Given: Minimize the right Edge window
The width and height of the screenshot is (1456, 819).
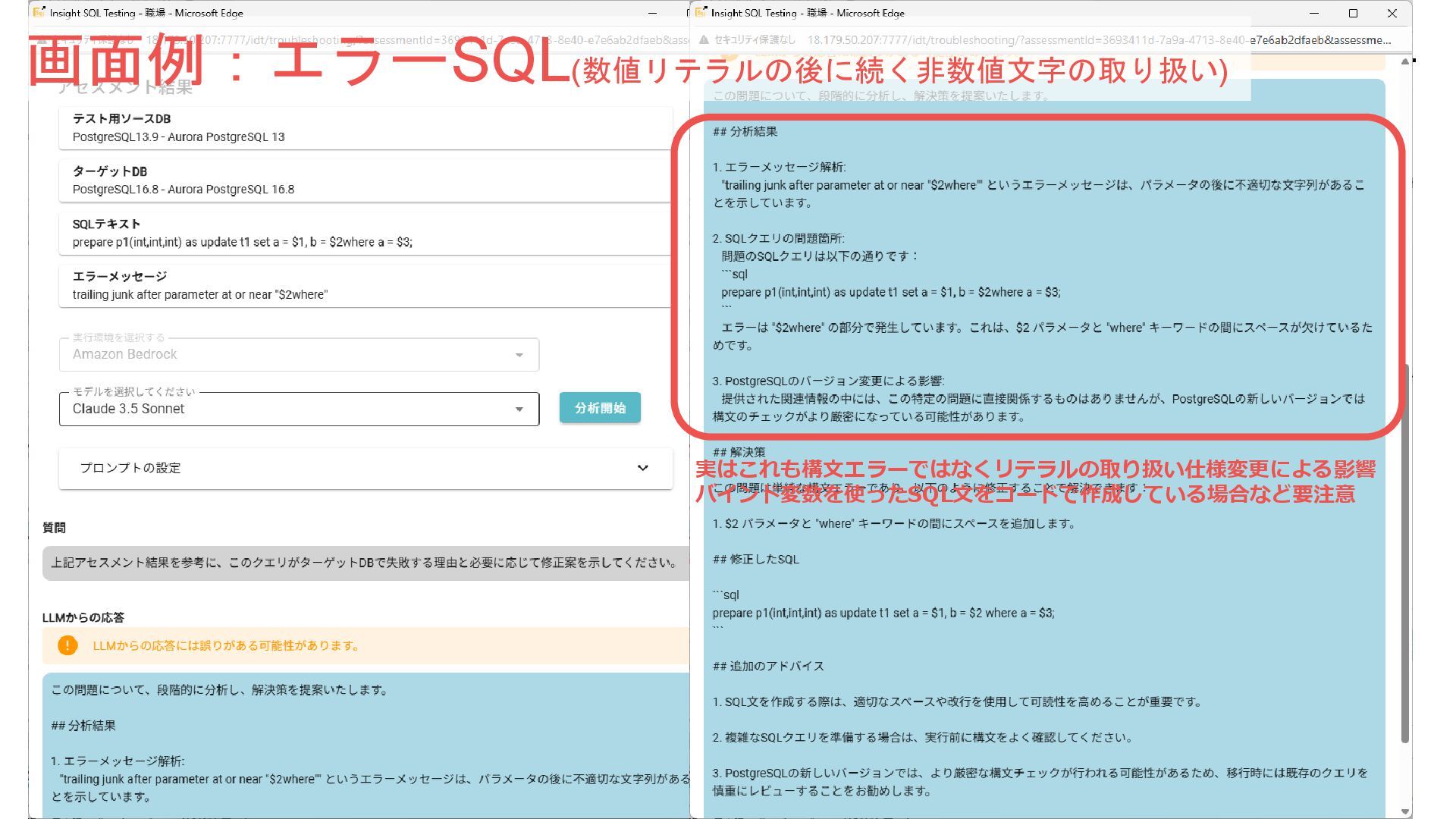Looking at the screenshot, I should pyautogui.click(x=1314, y=13).
